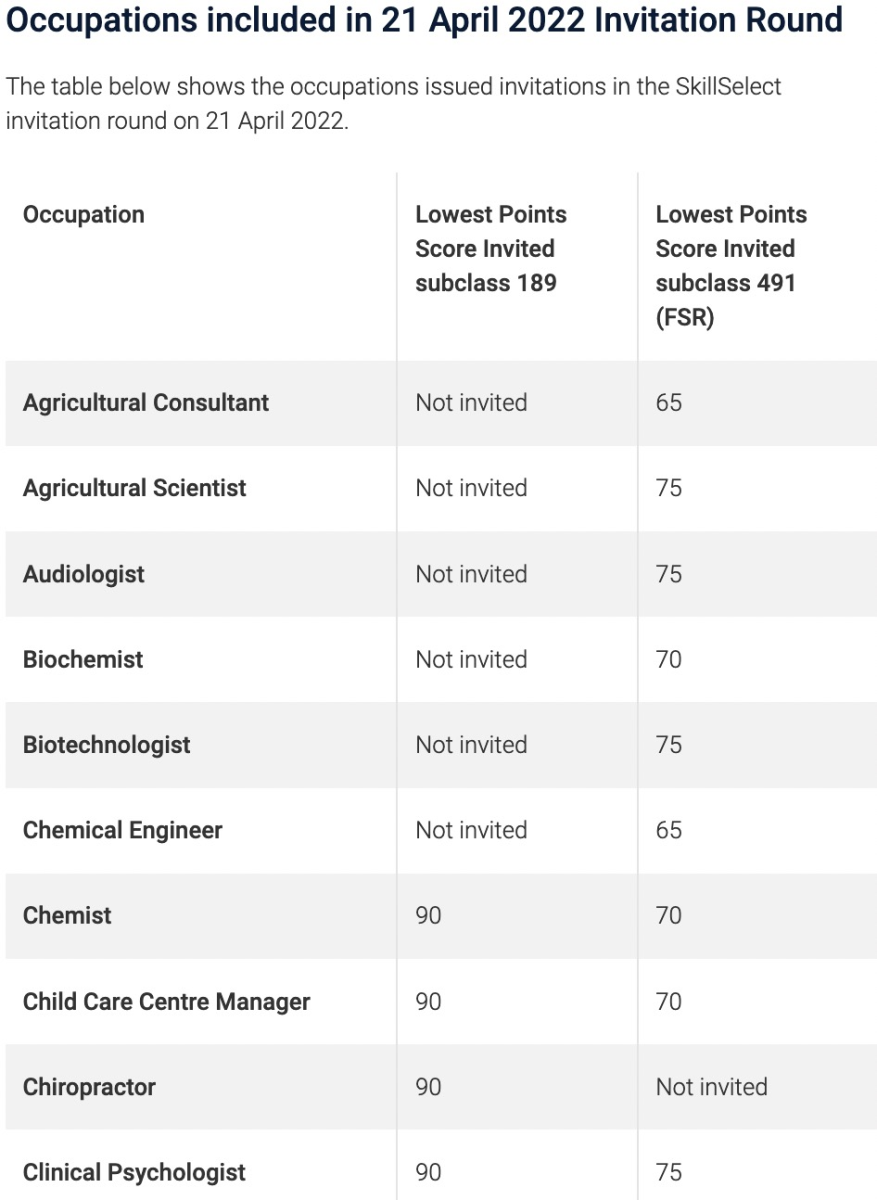Click the 65 score for Chemical Engineer
Screen dimensions: 877x1200
(x=669, y=831)
